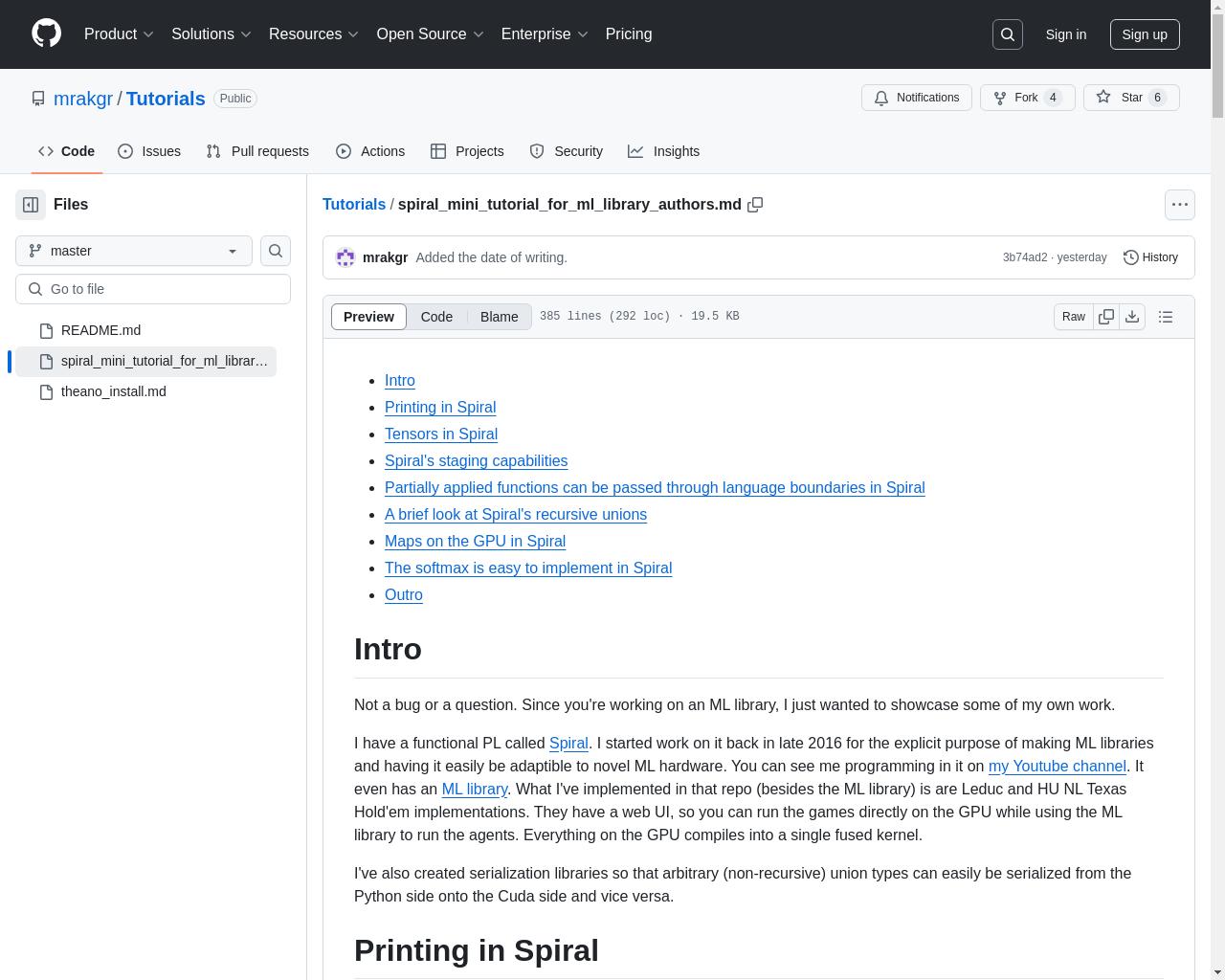
Task: Jump to Tensors in Spiral link
Action: click(x=441, y=434)
